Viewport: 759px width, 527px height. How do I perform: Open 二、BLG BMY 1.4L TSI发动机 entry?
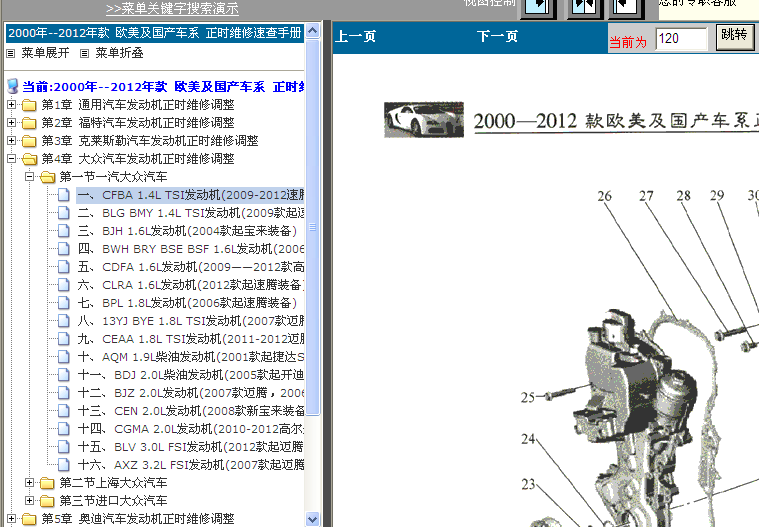(190, 213)
